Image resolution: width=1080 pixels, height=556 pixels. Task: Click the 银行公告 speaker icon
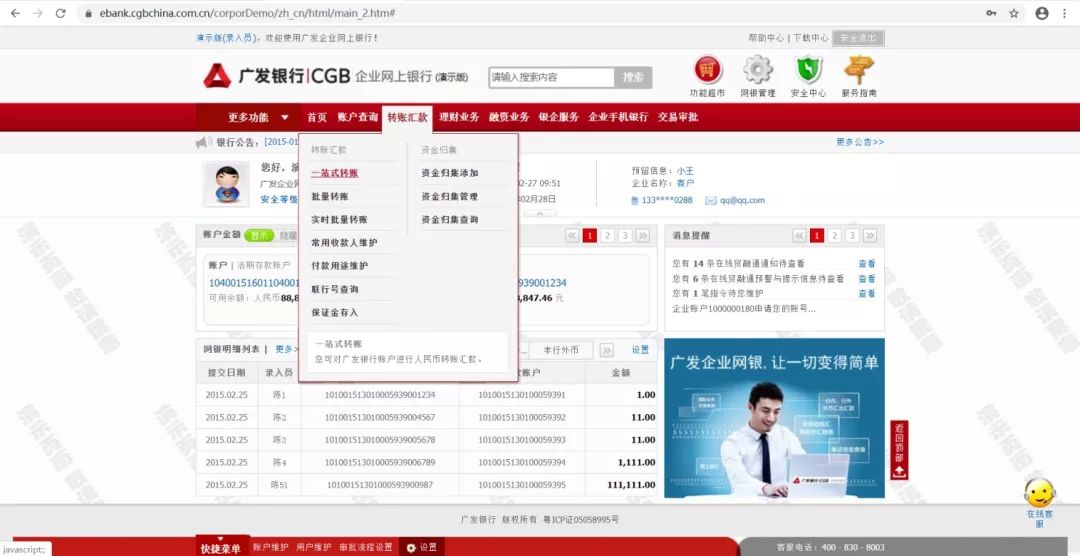pyautogui.click(x=204, y=143)
